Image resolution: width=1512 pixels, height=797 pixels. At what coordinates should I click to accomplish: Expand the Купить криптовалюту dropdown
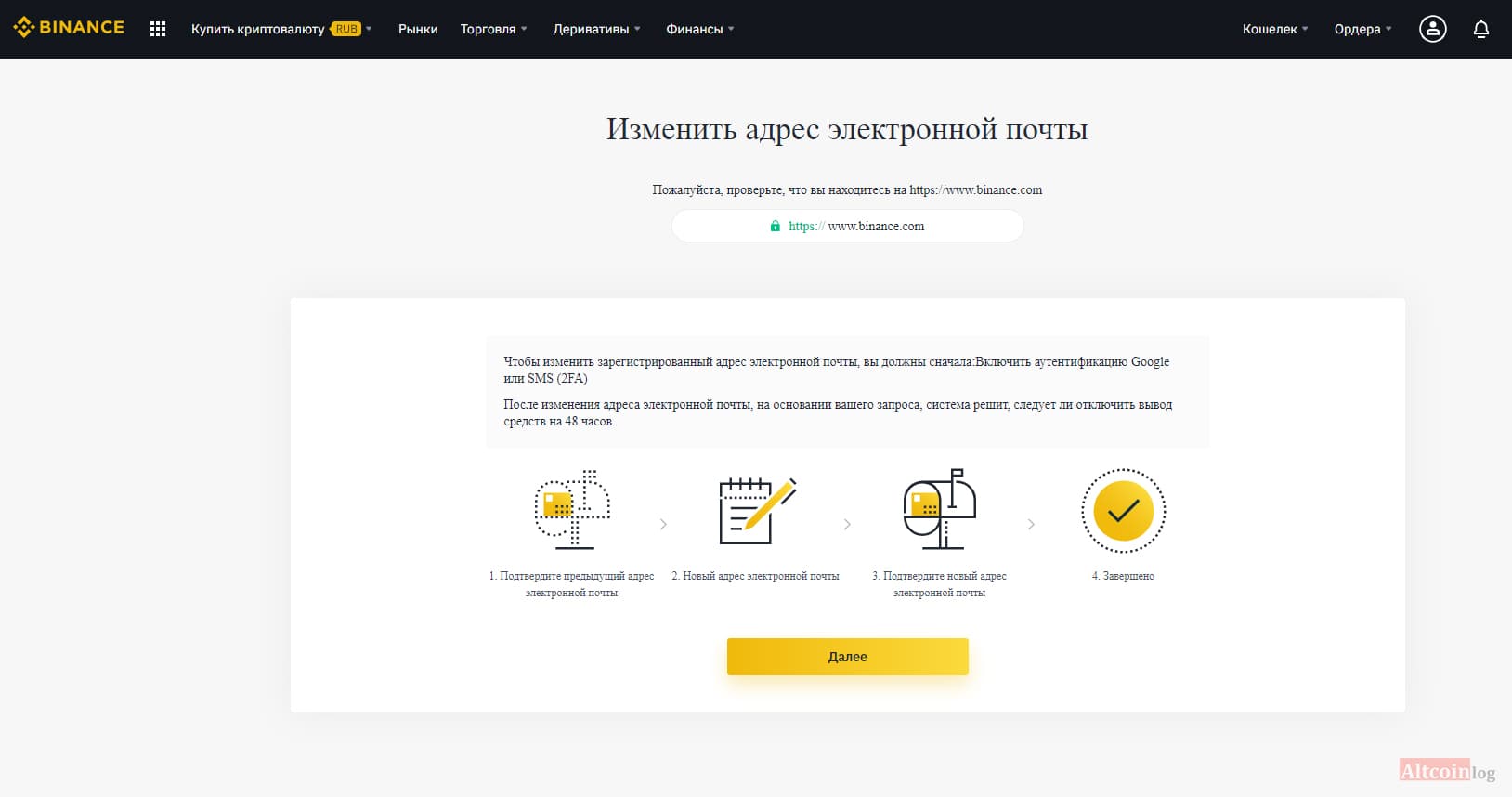tap(281, 29)
